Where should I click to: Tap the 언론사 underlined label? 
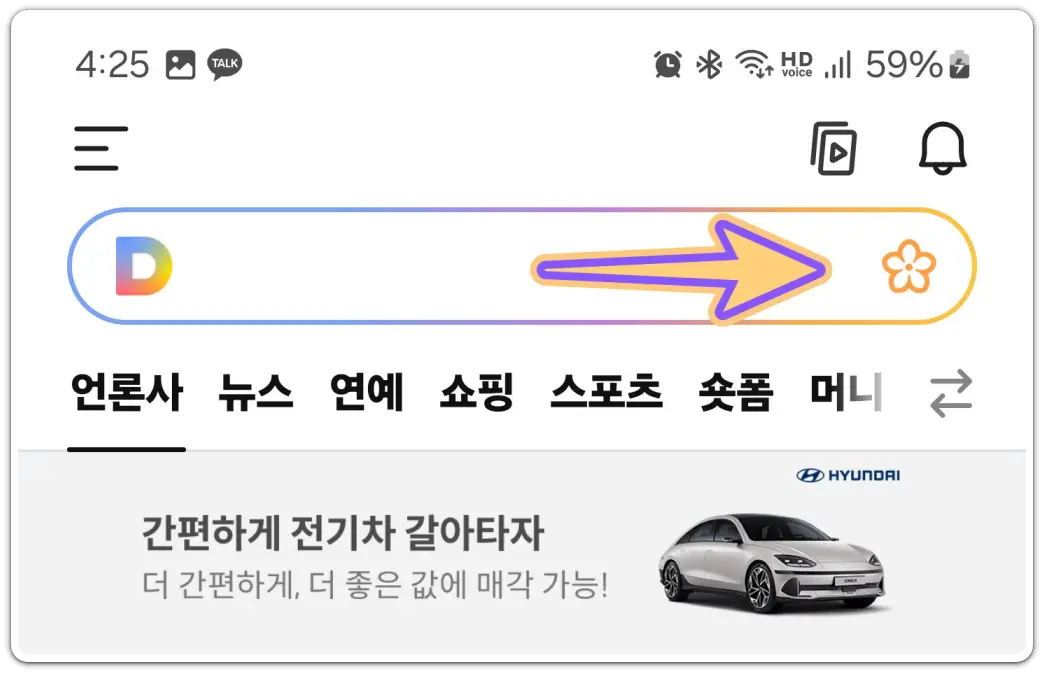[x=127, y=393]
